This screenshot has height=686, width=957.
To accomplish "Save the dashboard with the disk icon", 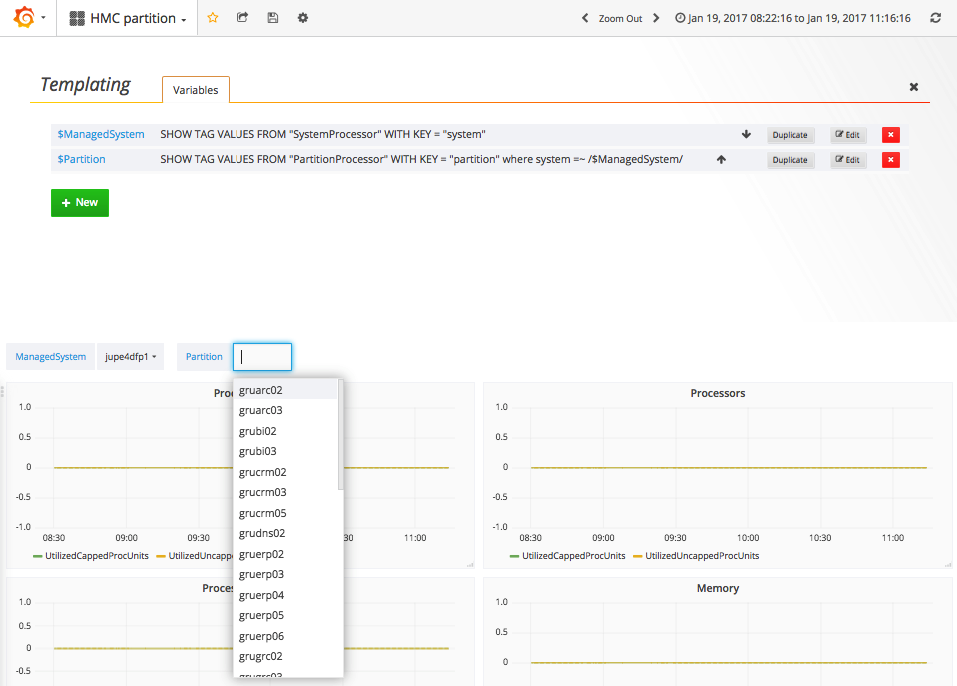I will click(x=273, y=17).
